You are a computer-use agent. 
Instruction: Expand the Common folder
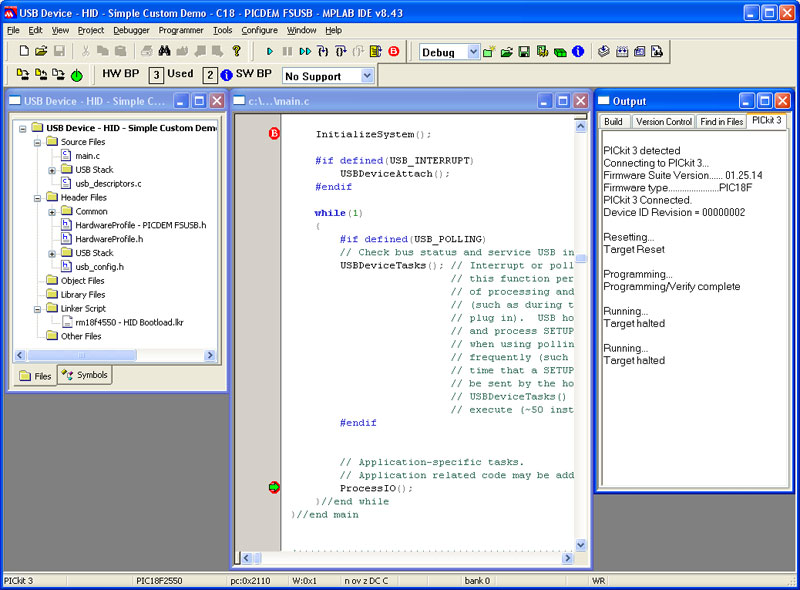(x=52, y=212)
